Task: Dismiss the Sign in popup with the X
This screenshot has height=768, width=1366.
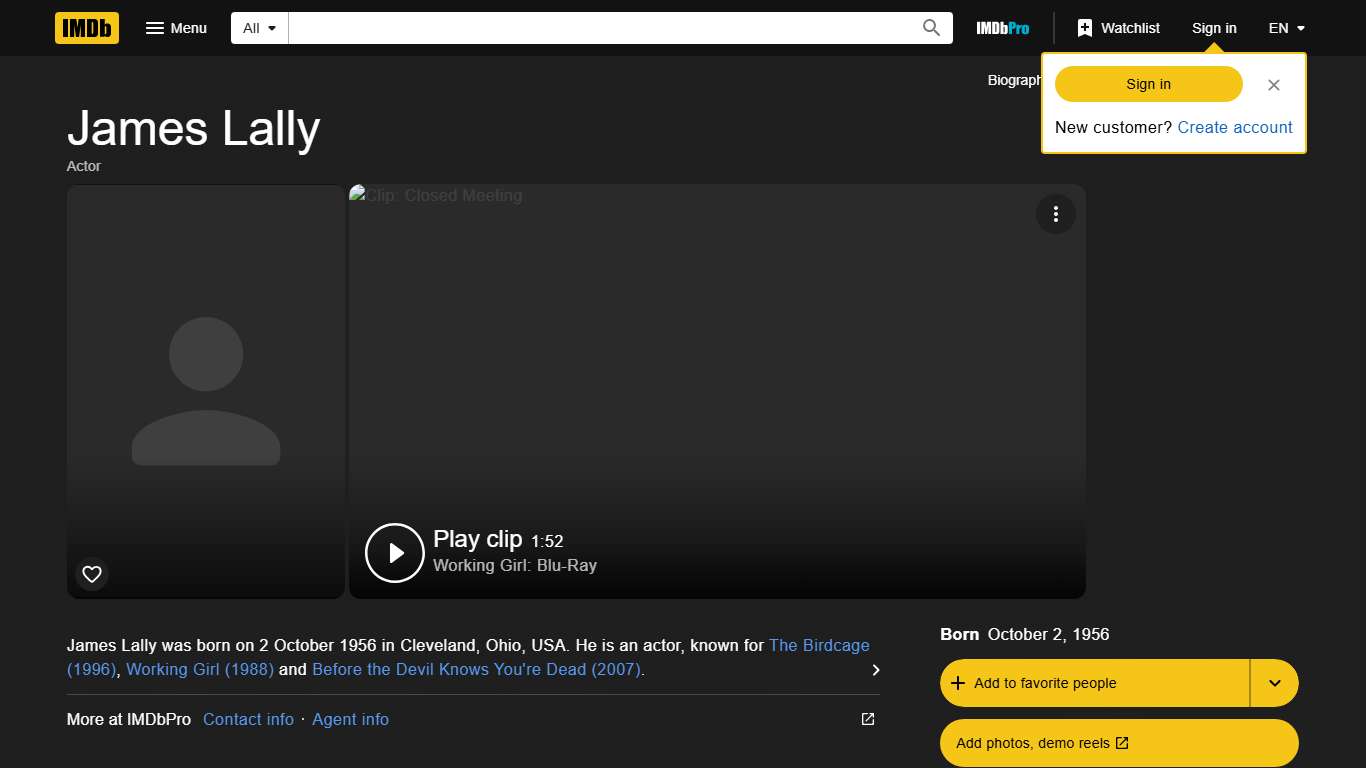Action: click(x=1274, y=85)
